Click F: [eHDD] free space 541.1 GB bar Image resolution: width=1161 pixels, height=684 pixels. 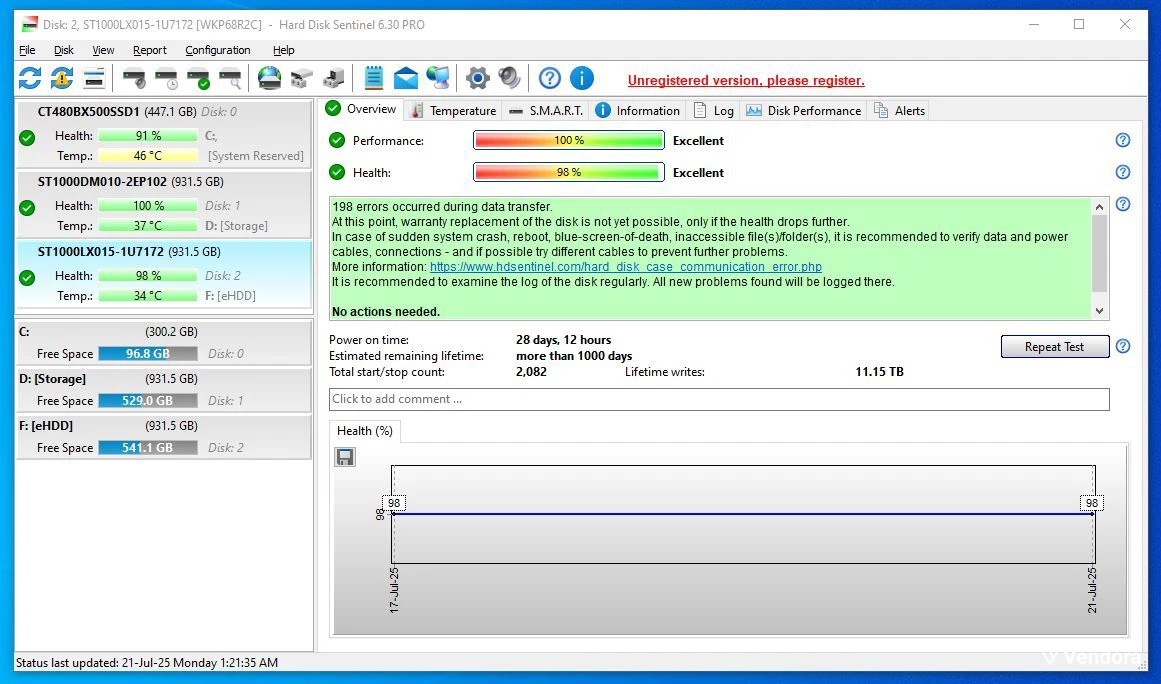(x=147, y=448)
